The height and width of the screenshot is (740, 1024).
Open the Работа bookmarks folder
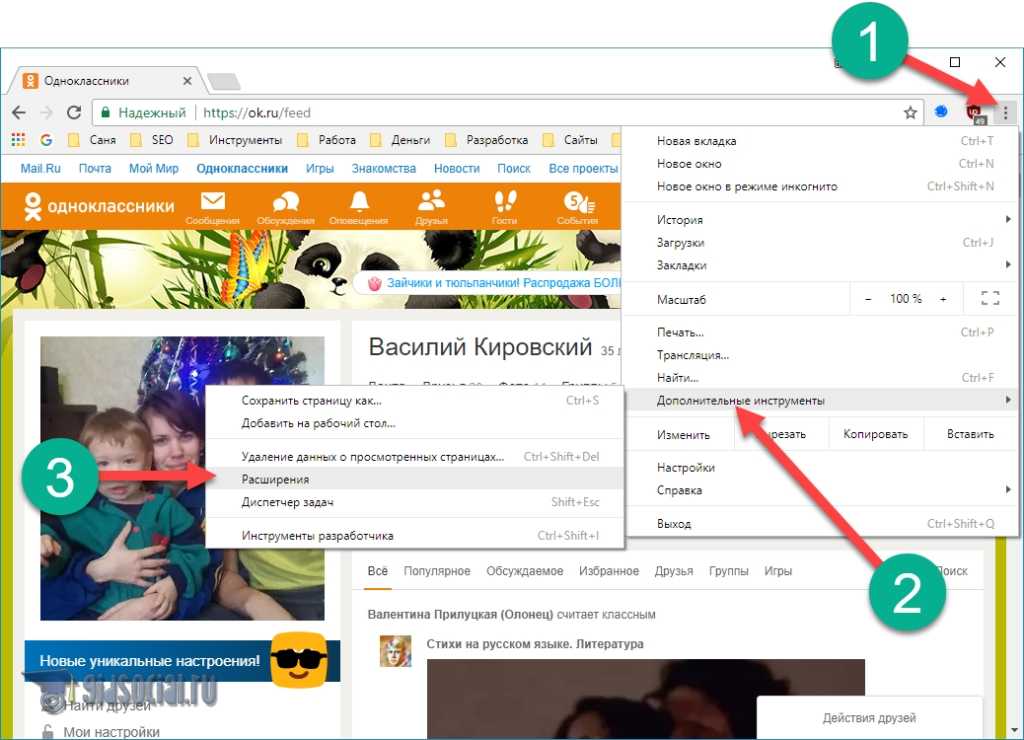pos(327,140)
